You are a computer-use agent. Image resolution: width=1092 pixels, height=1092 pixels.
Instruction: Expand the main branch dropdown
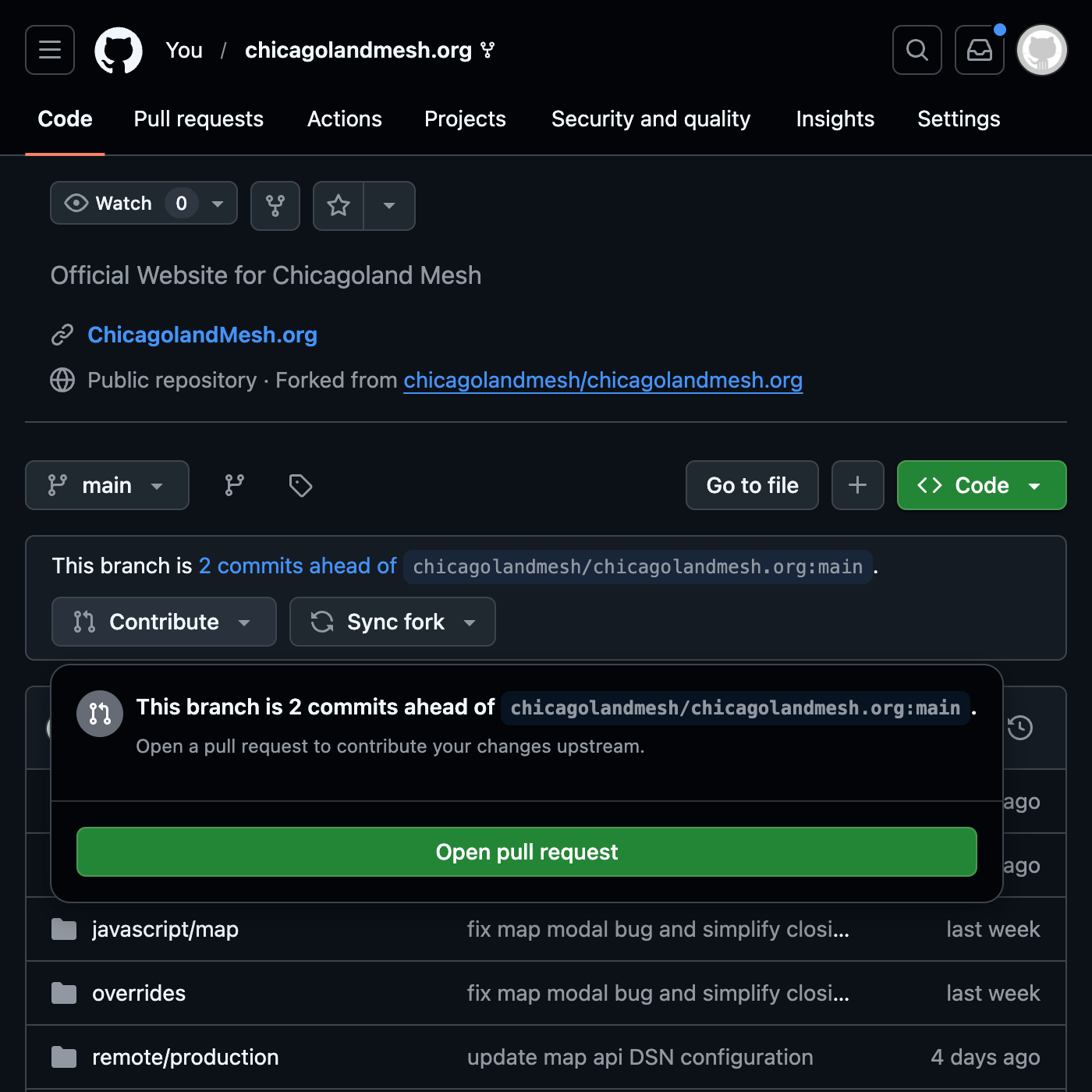pos(107,485)
